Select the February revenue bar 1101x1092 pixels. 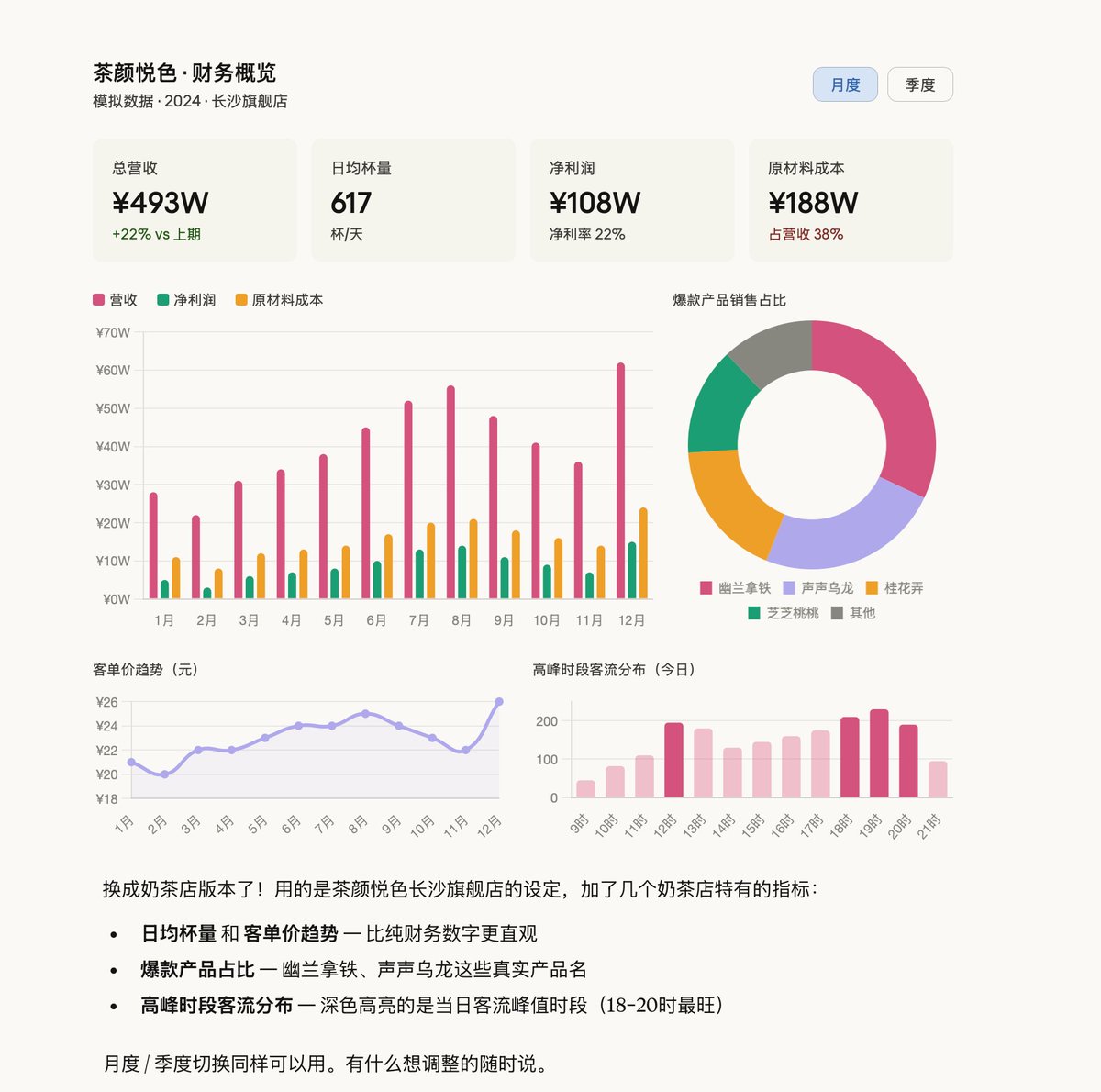click(x=195, y=557)
